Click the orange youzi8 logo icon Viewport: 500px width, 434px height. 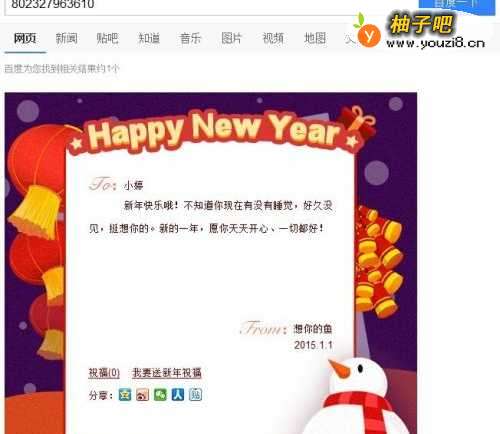tap(368, 33)
